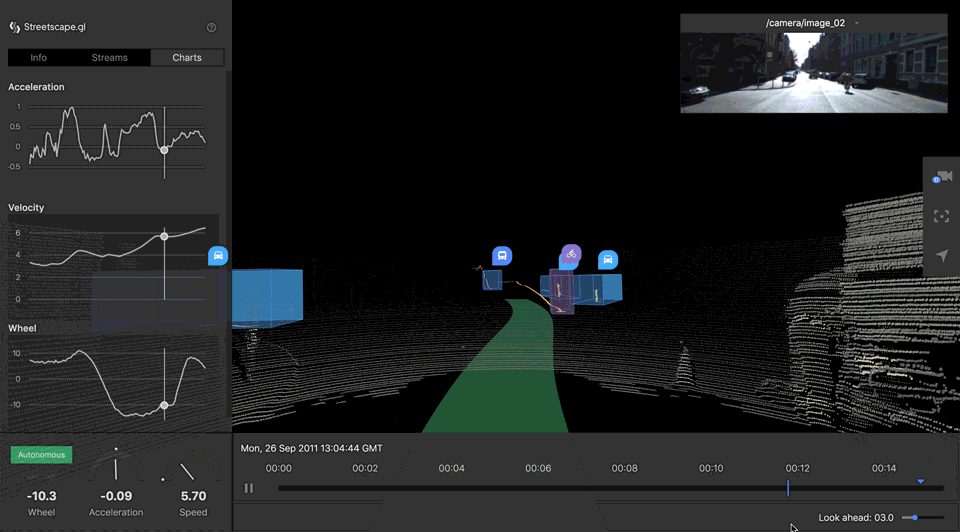The height and width of the screenshot is (532, 960).
Task: Click the Speed value 5.70
Action: pos(193,496)
